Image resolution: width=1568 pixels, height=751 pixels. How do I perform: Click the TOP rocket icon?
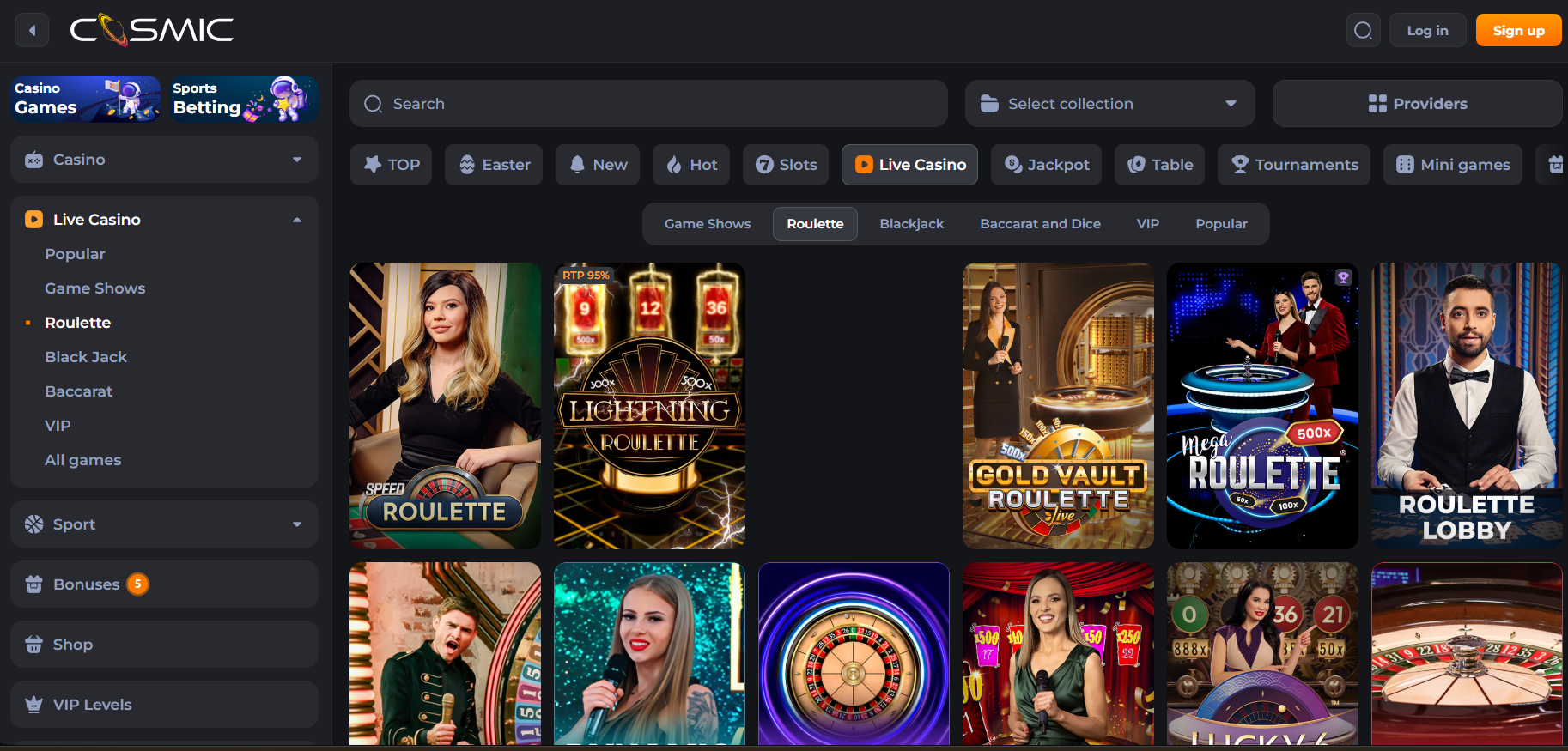pos(373,165)
